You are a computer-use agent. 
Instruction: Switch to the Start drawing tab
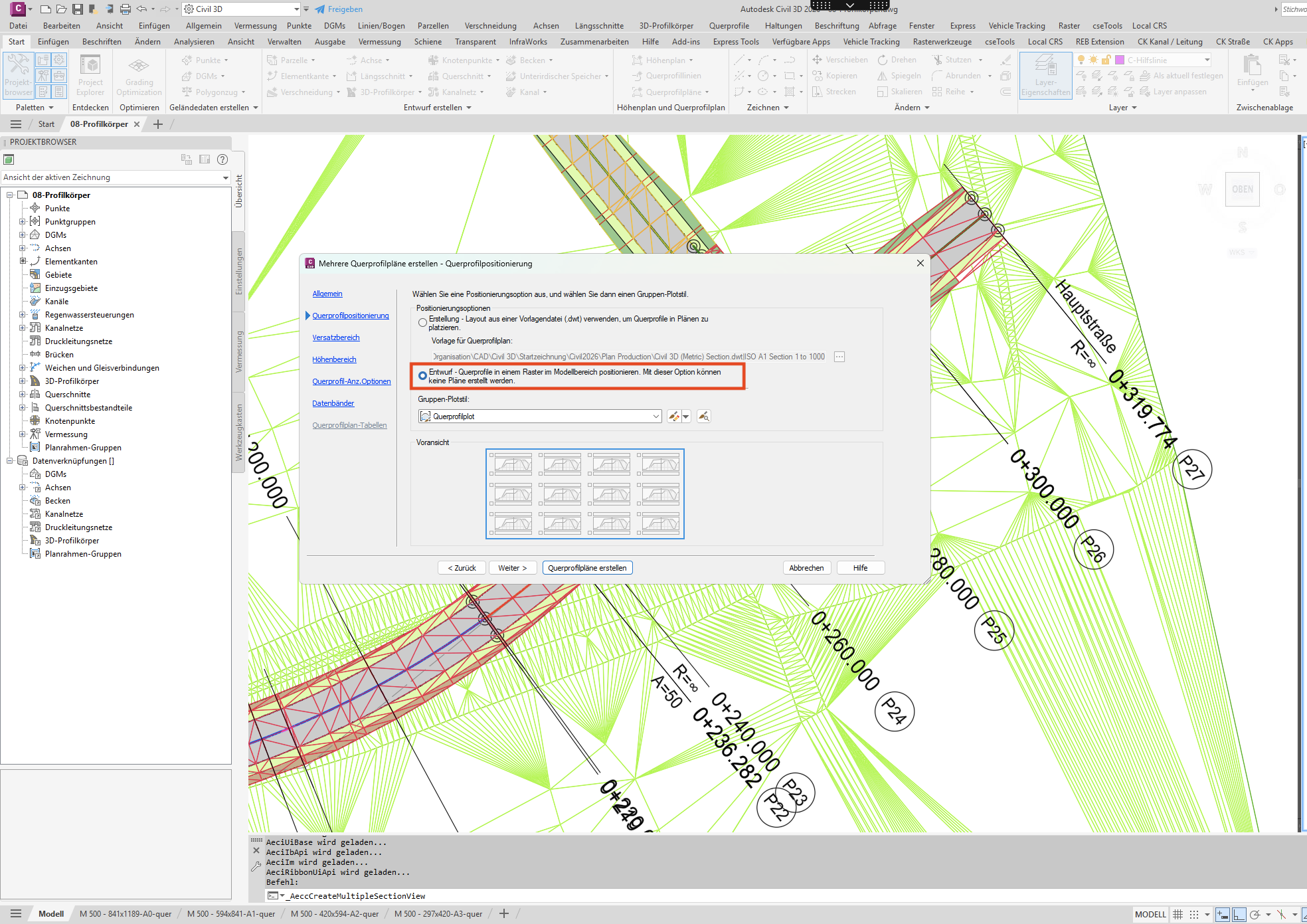(46, 124)
